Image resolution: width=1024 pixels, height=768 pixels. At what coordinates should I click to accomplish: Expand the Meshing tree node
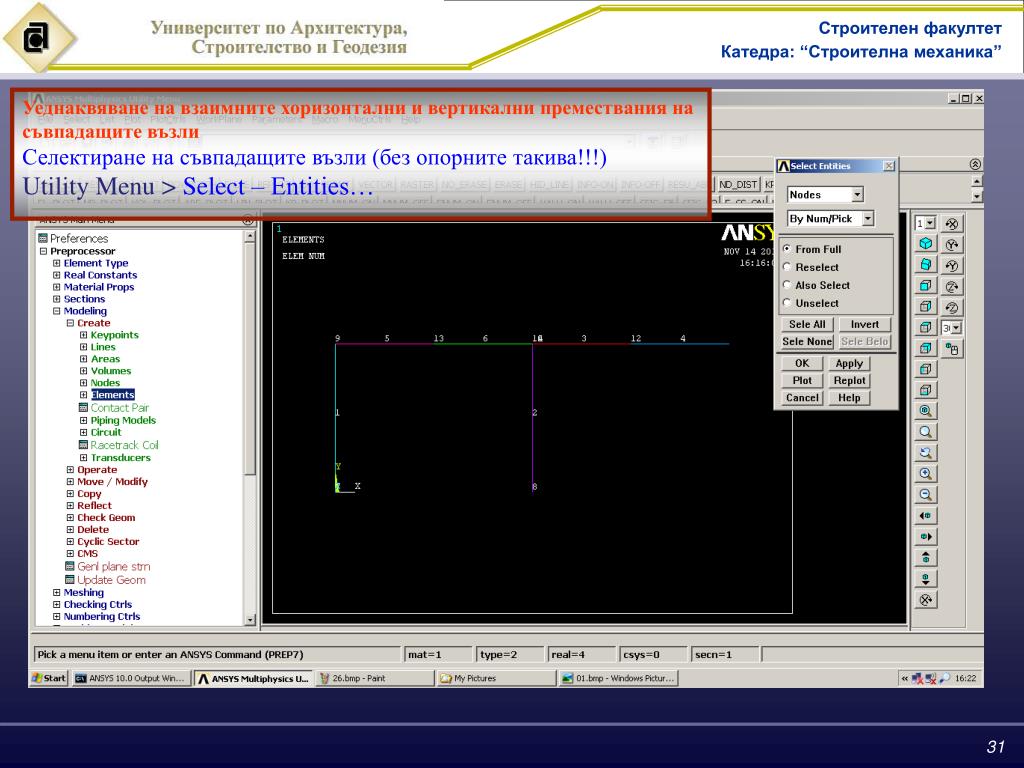point(57,592)
